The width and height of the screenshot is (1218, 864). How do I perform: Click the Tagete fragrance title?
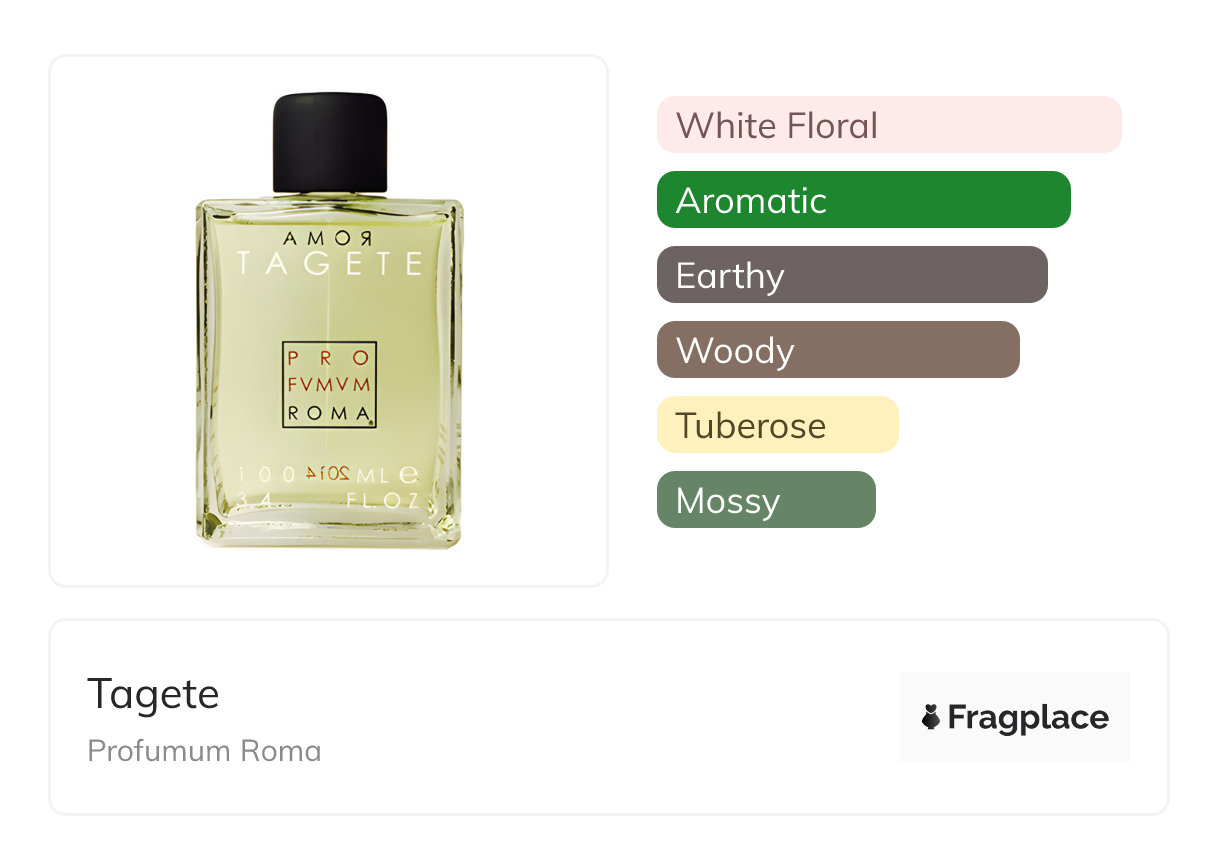(153, 693)
